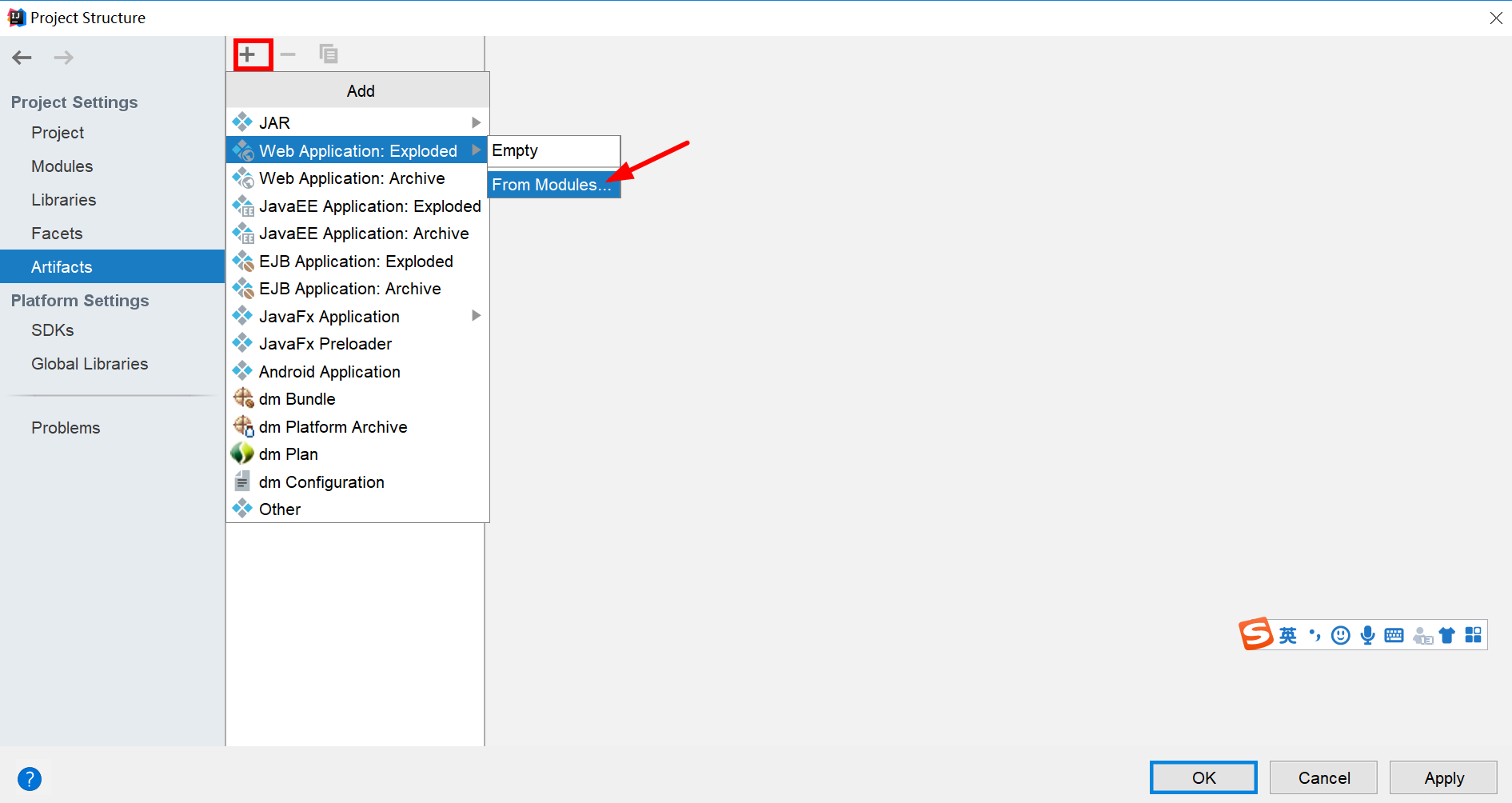Select JavaFx Application menu entry
1512x803 pixels.
[357, 316]
